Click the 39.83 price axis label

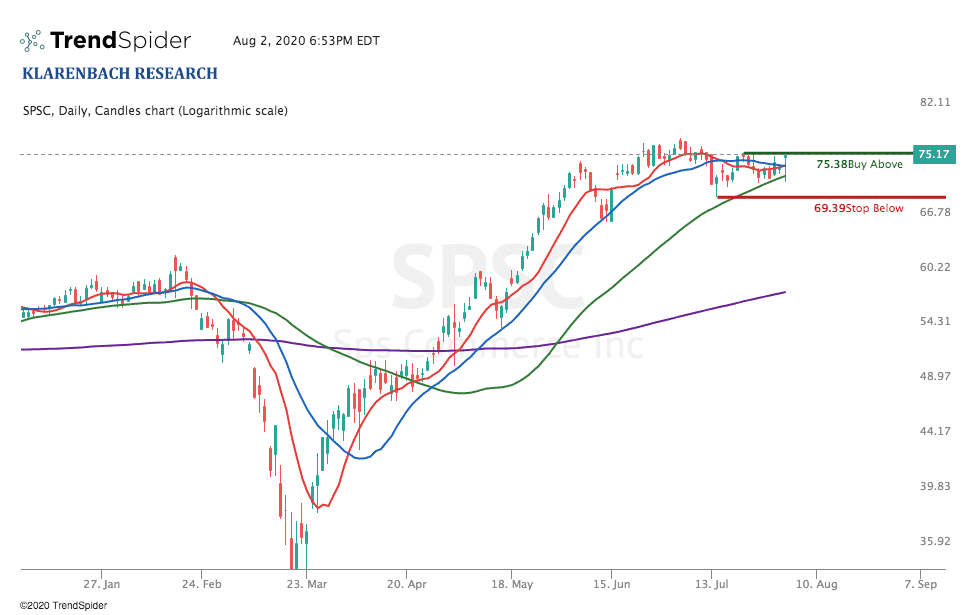[x=936, y=486]
